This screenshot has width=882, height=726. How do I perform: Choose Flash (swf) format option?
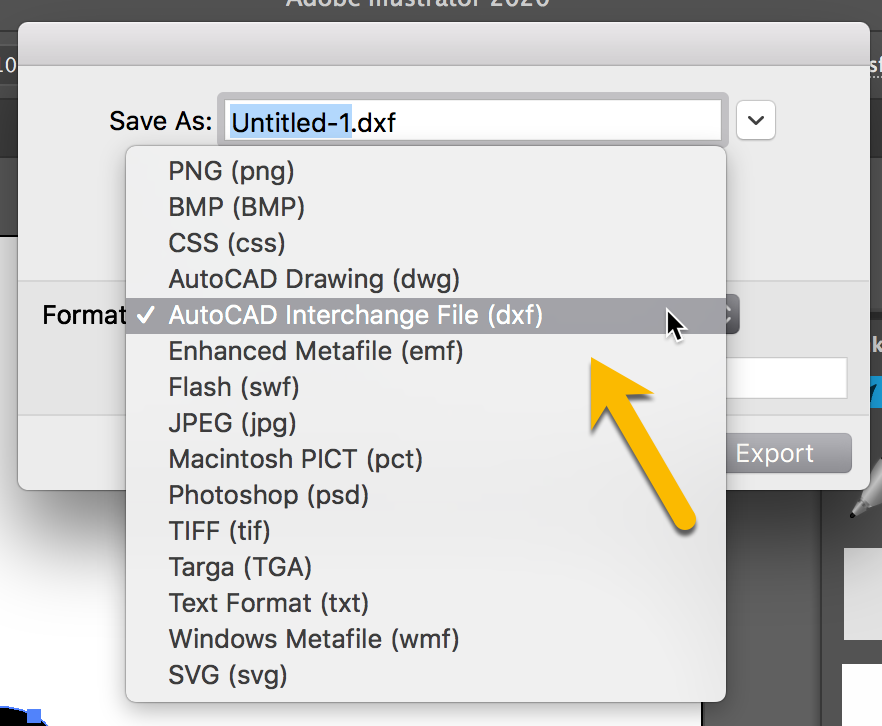234,387
